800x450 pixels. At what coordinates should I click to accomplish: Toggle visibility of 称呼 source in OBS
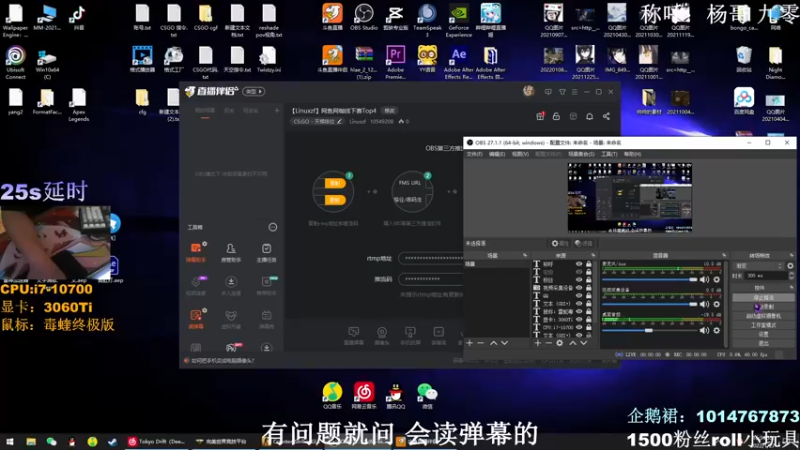pyautogui.click(x=579, y=264)
